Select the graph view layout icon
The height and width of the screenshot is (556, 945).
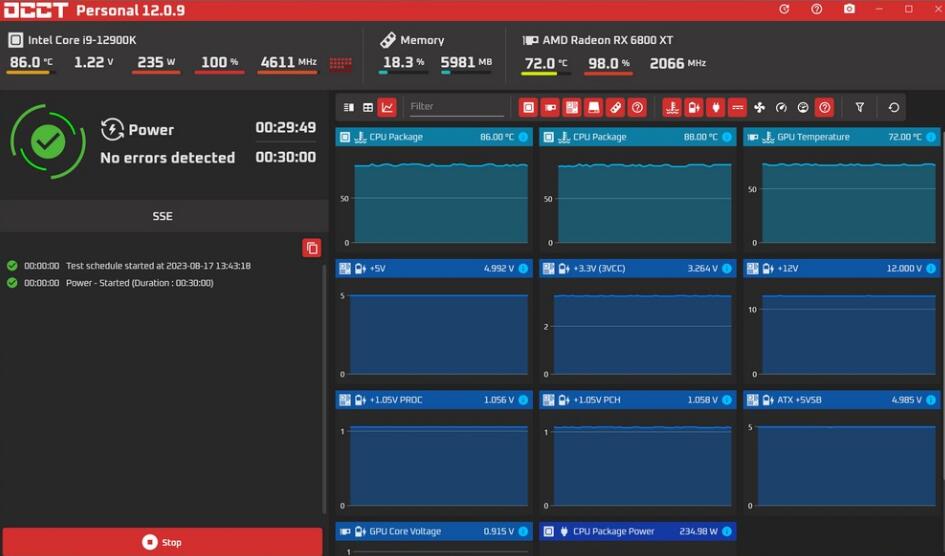tap(387, 107)
